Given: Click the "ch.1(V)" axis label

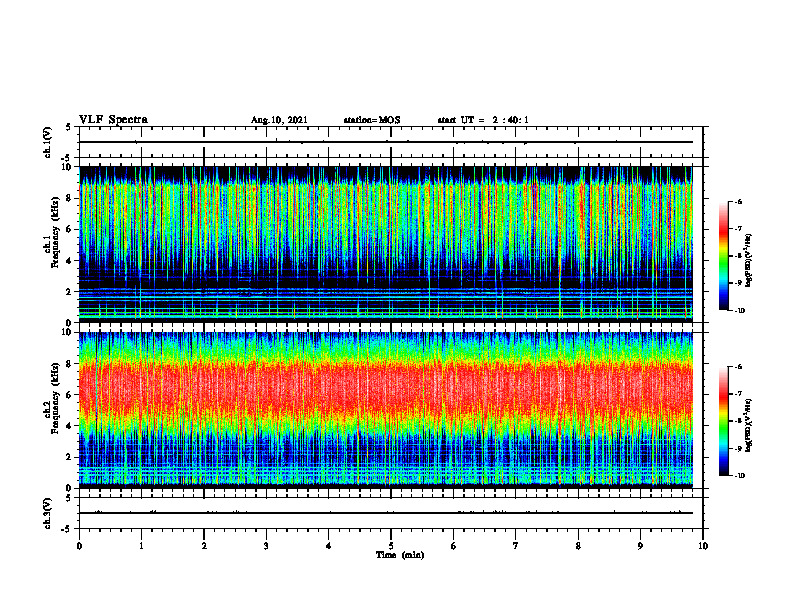Looking at the screenshot, I should [x=47, y=142].
